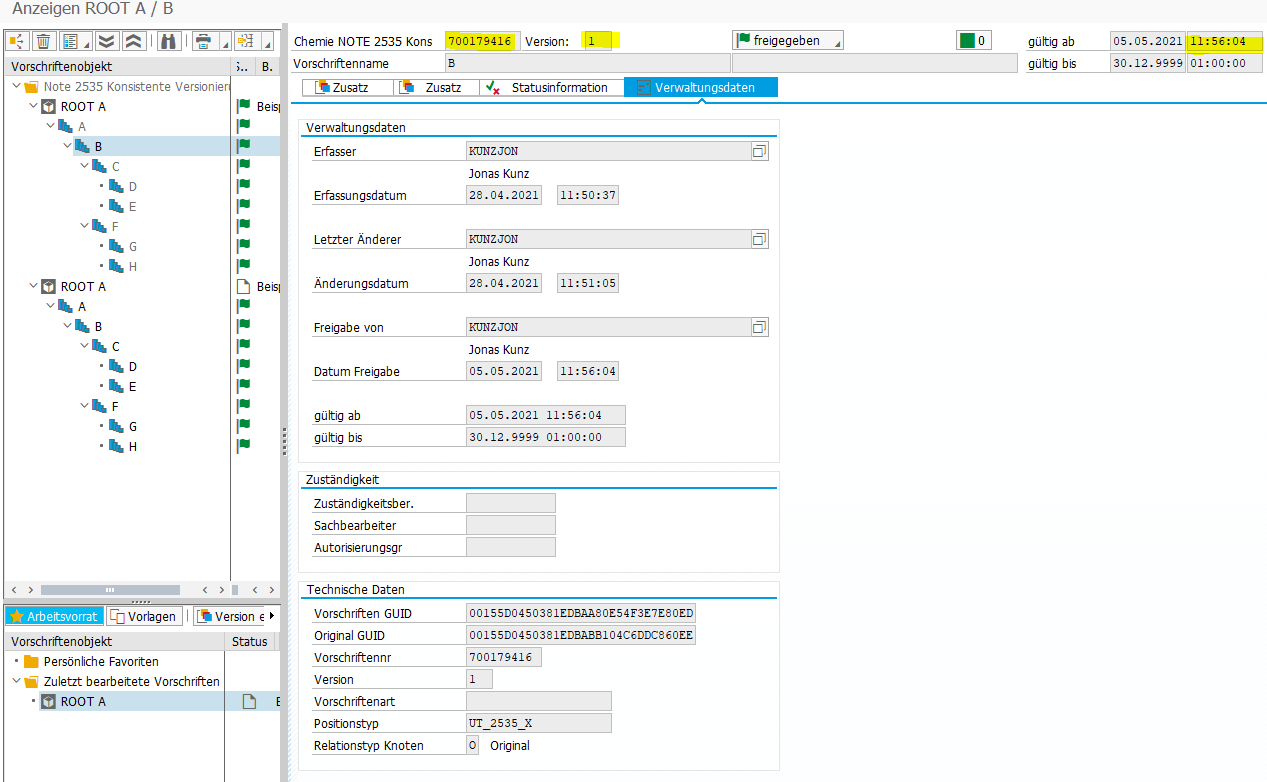Open search with the binoculars icon
Screen dimensions: 1267x782
(168, 41)
